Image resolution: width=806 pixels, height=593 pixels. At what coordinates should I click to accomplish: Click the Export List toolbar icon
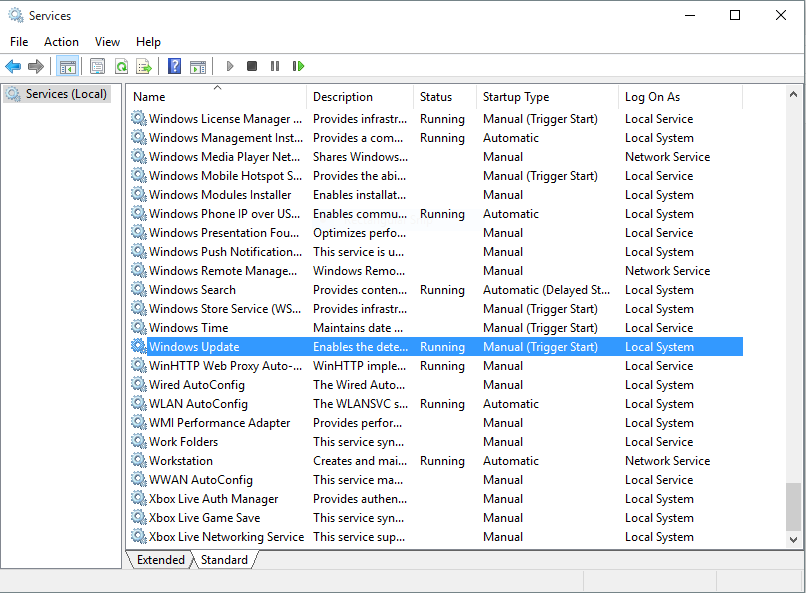[144, 66]
